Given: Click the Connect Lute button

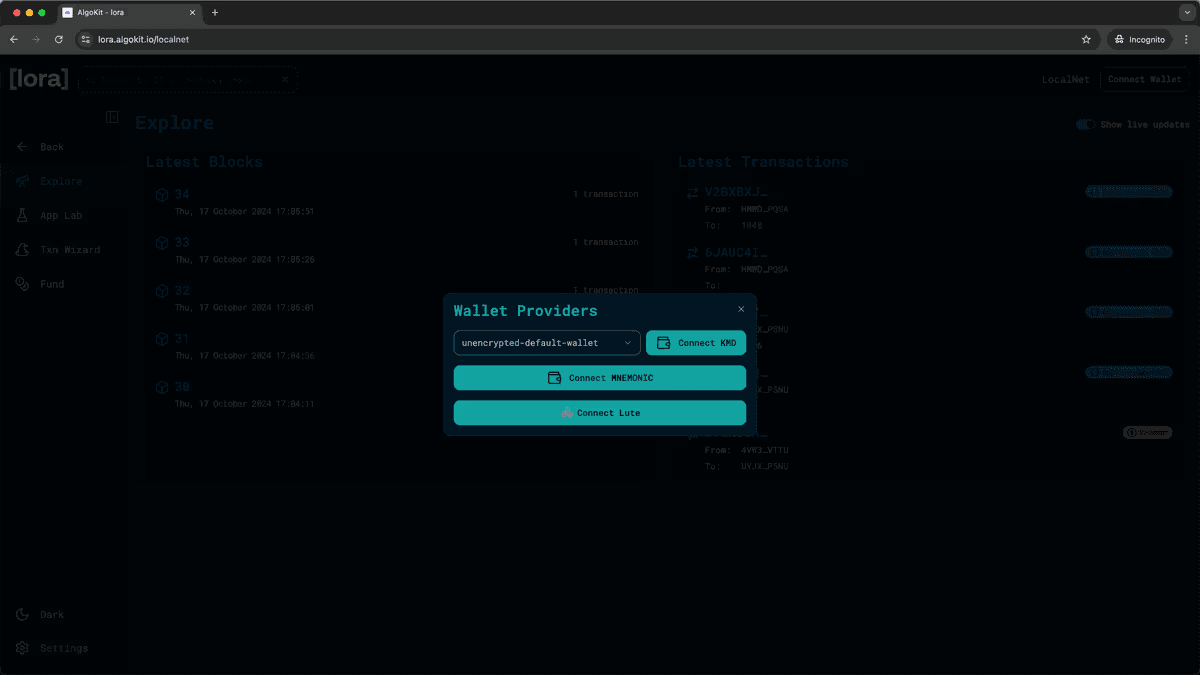Looking at the screenshot, I should click(x=599, y=412).
